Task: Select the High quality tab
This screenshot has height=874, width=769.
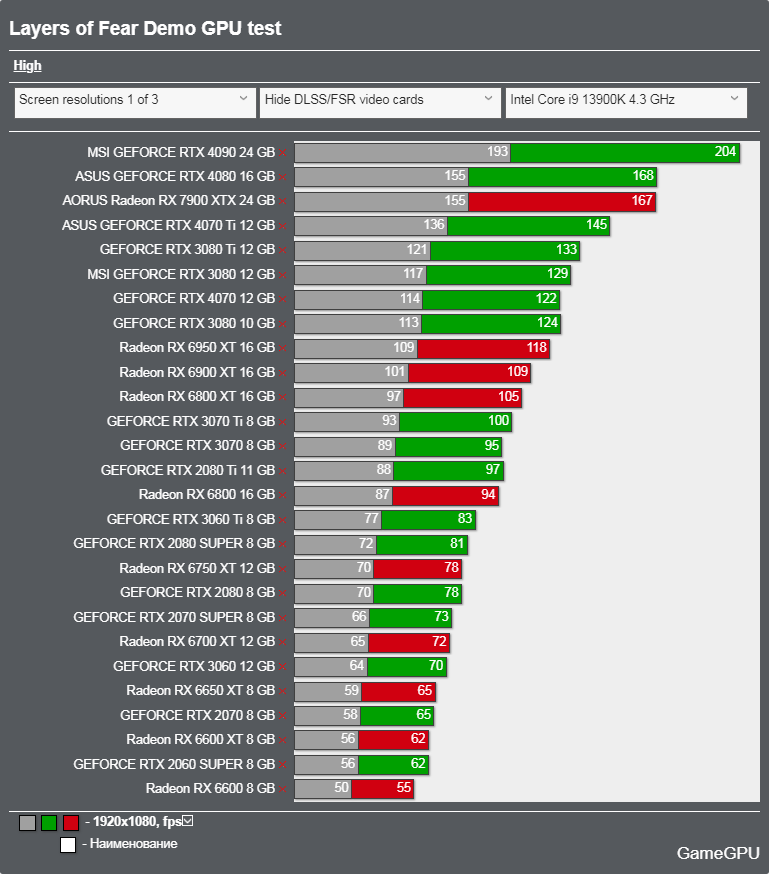Action: coord(27,66)
